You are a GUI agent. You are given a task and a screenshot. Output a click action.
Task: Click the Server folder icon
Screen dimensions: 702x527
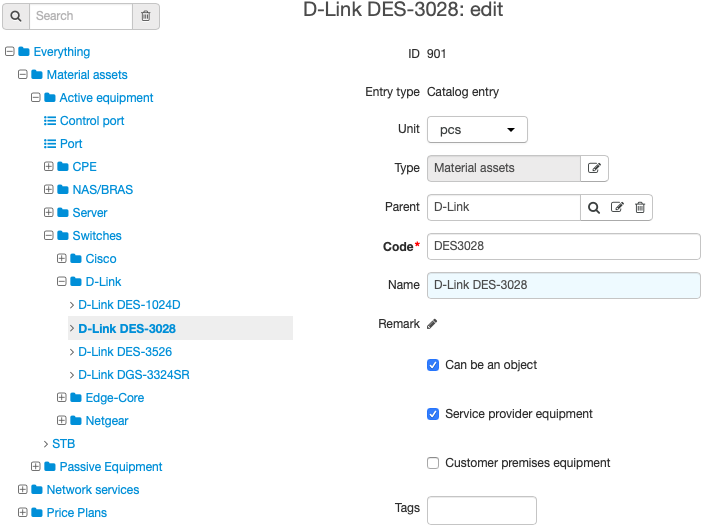pyautogui.click(x=63, y=212)
